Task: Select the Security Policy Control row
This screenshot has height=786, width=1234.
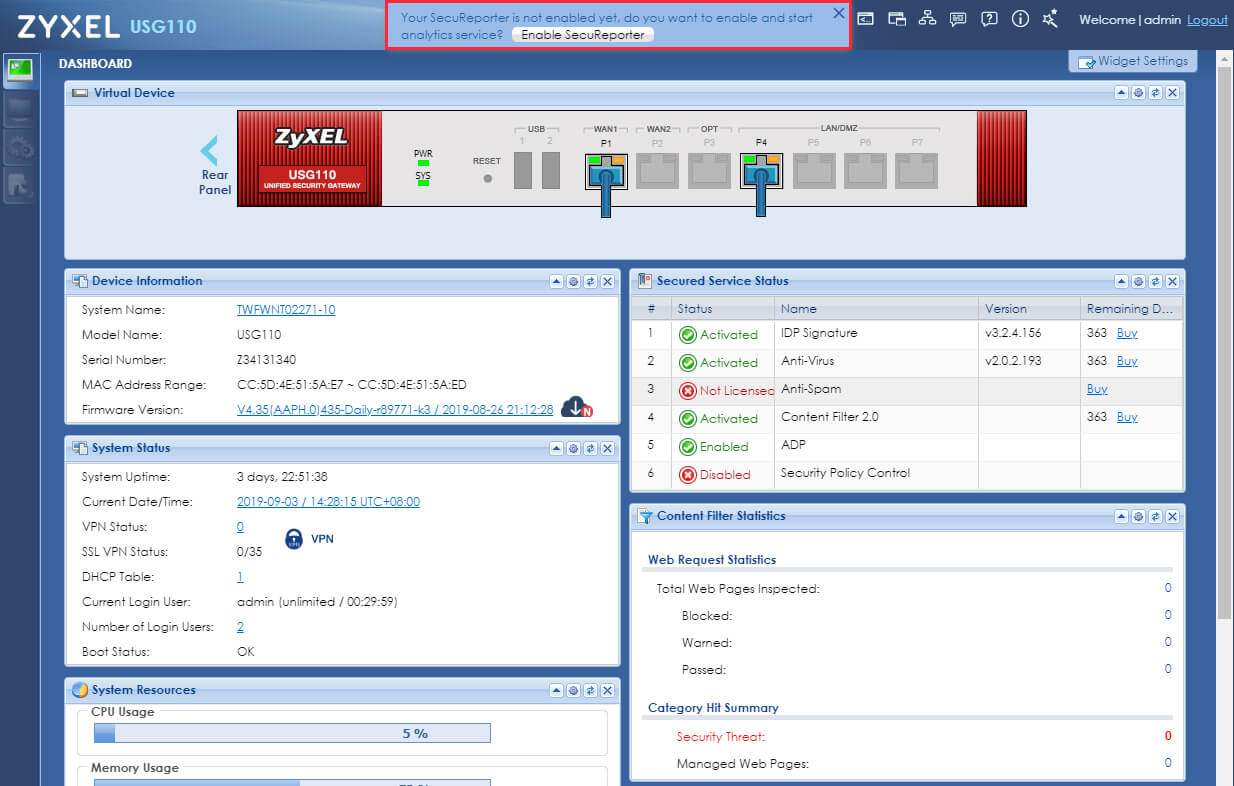Action: point(906,474)
